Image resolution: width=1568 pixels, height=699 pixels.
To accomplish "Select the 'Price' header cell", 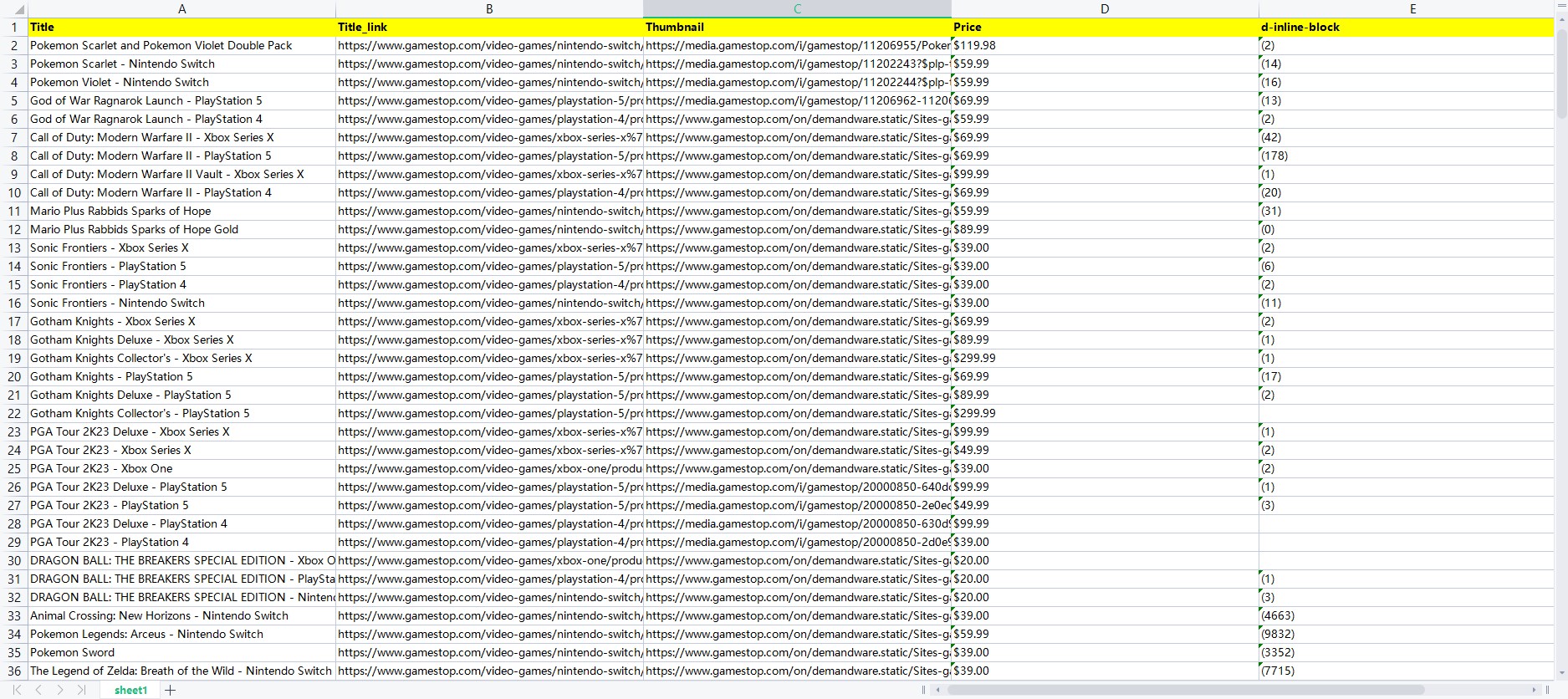I will pos(1105,27).
